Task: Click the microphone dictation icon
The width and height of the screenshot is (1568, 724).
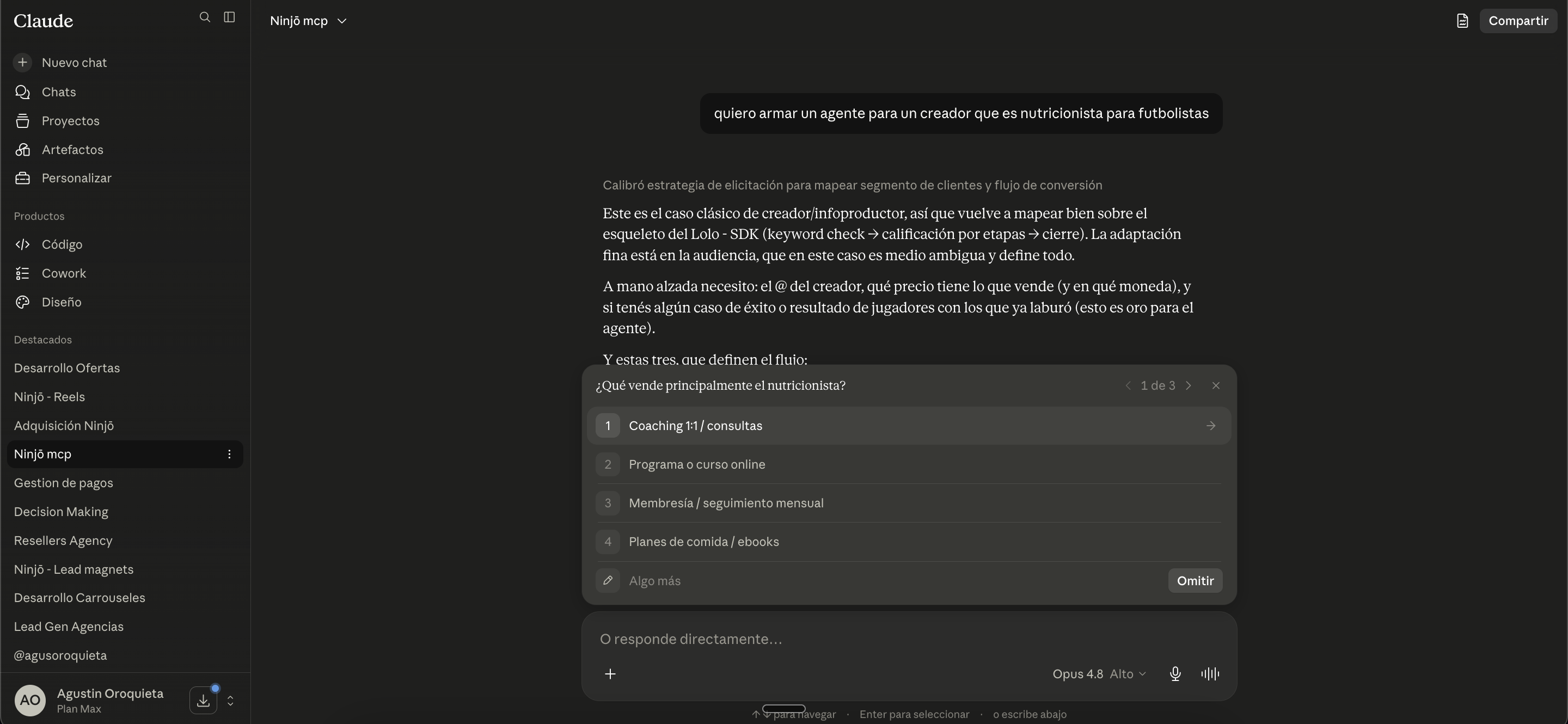Action: 1175,673
